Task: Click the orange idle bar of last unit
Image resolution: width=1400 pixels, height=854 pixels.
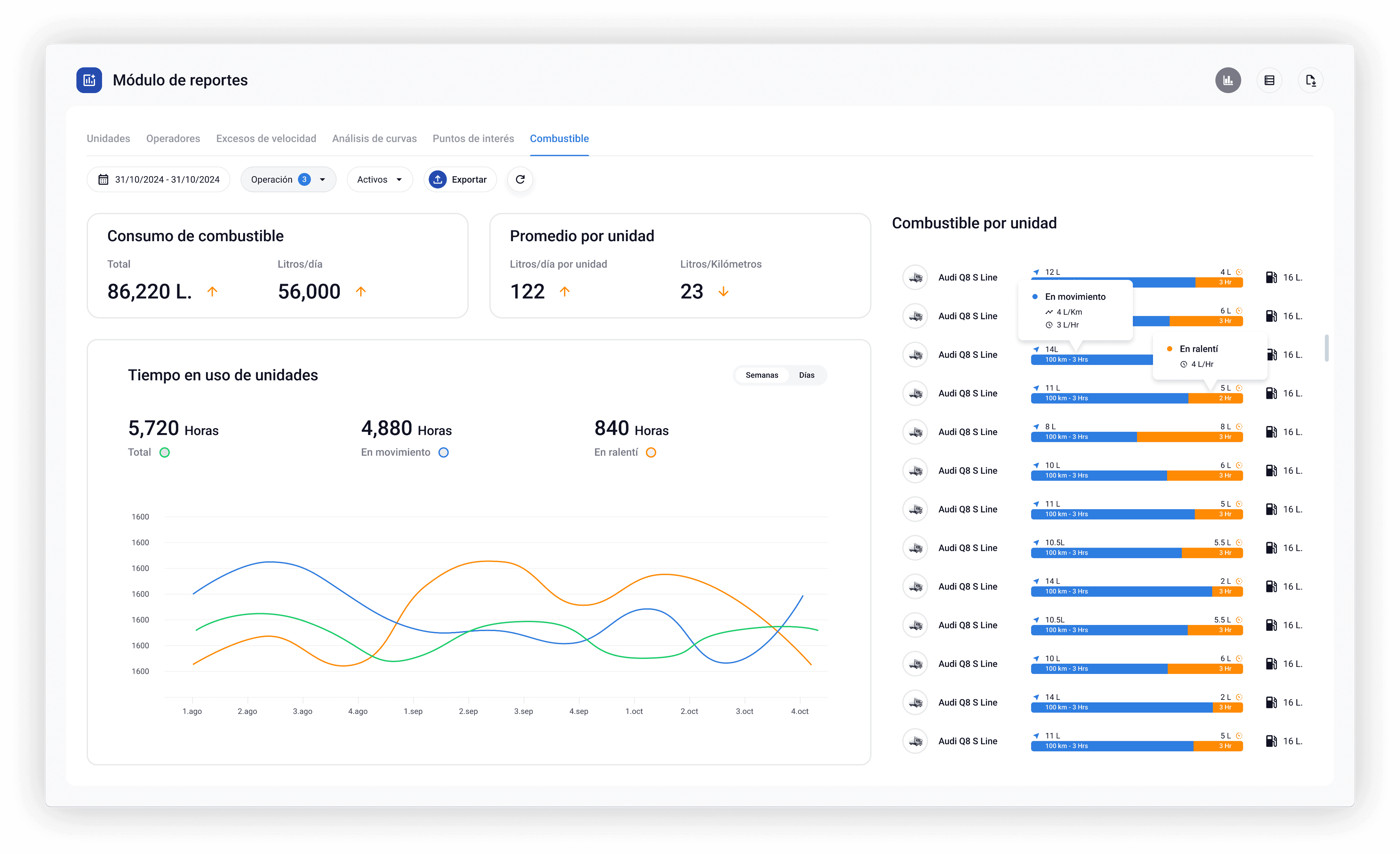Action: [1218, 746]
